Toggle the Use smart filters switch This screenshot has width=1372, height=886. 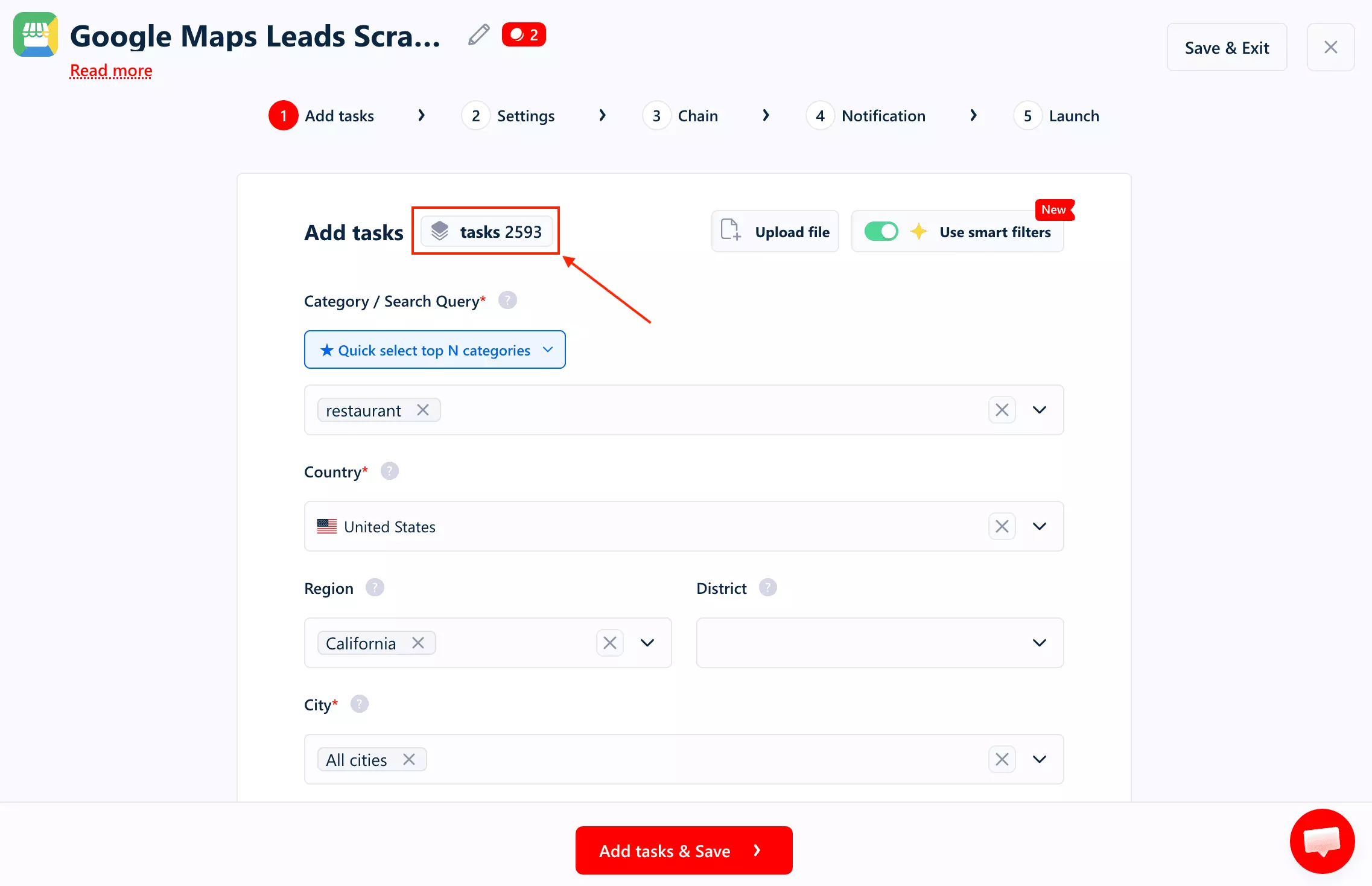click(x=881, y=232)
